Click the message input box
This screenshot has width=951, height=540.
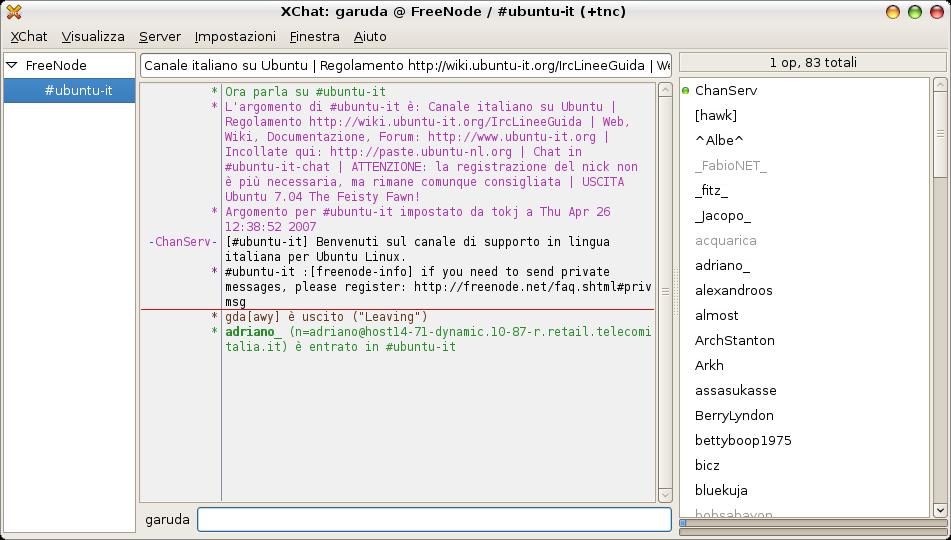pos(434,519)
